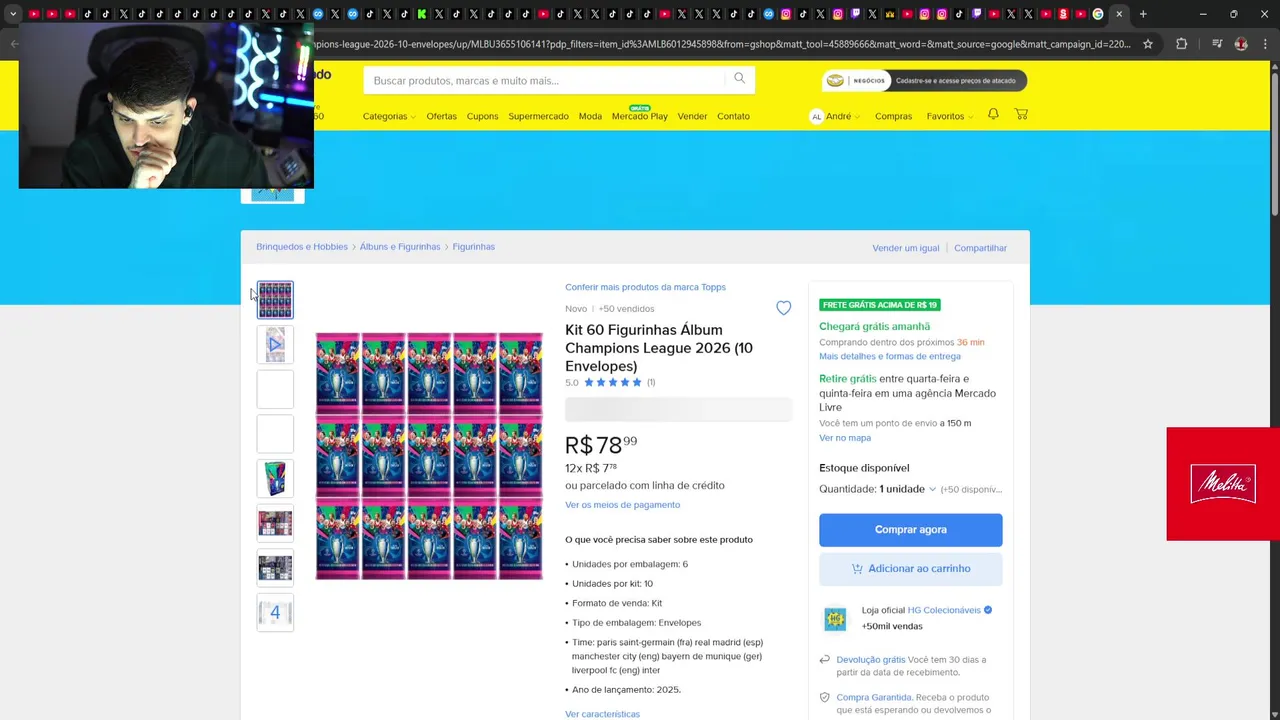
Task: Go to Supermercado section
Action: click(x=538, y=116)
